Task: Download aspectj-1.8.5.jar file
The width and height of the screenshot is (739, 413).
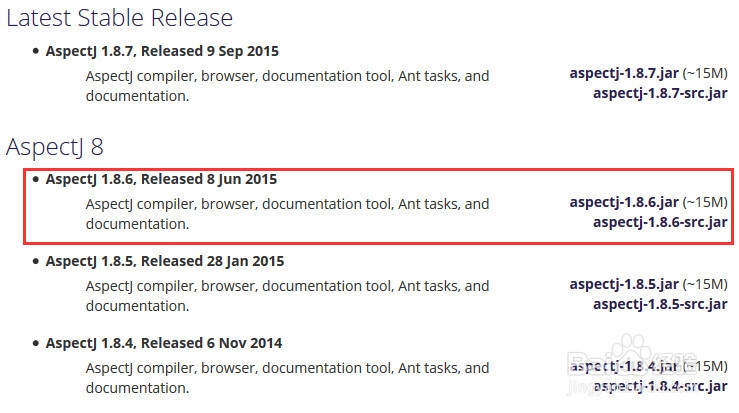Action: [624, 284]
